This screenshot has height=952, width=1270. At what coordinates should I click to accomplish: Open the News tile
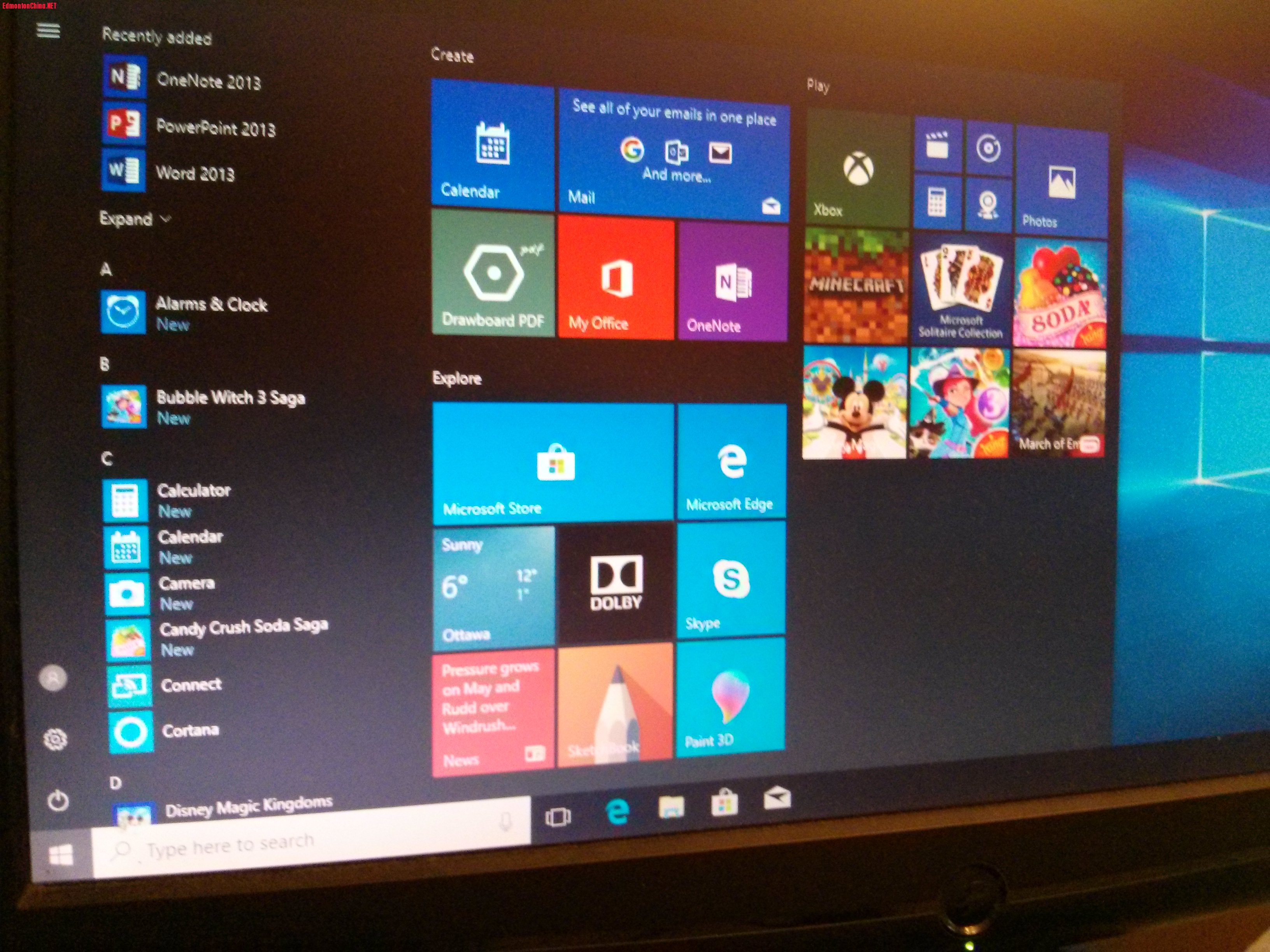point(493,713)
